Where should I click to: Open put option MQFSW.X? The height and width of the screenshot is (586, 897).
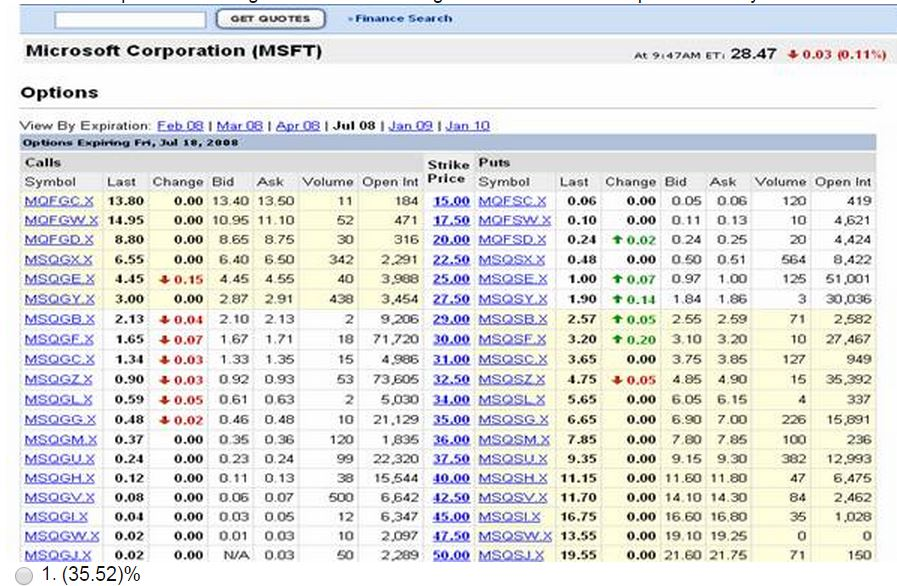514,220
